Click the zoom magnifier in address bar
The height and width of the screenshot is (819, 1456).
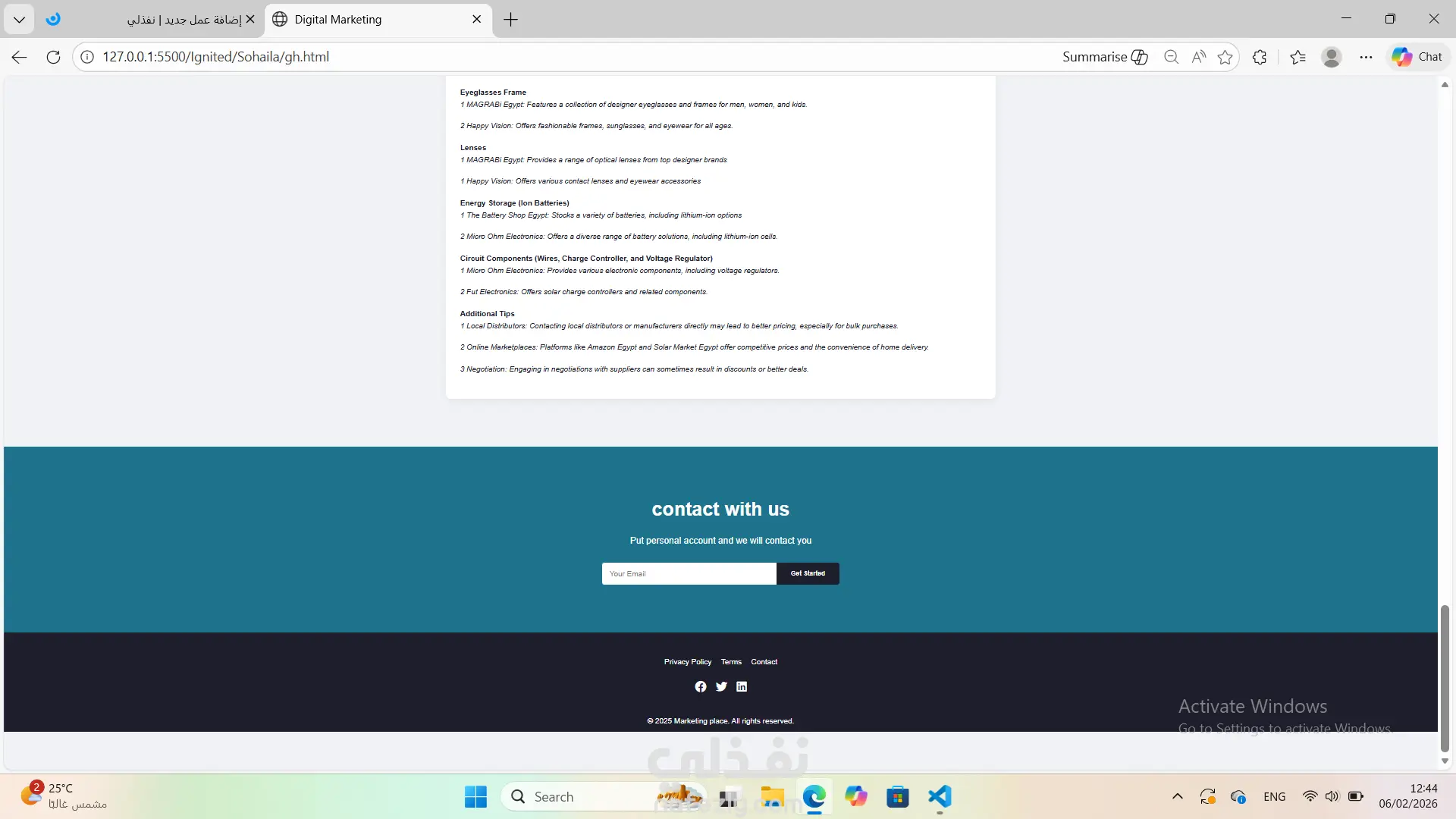[1171, 57]
